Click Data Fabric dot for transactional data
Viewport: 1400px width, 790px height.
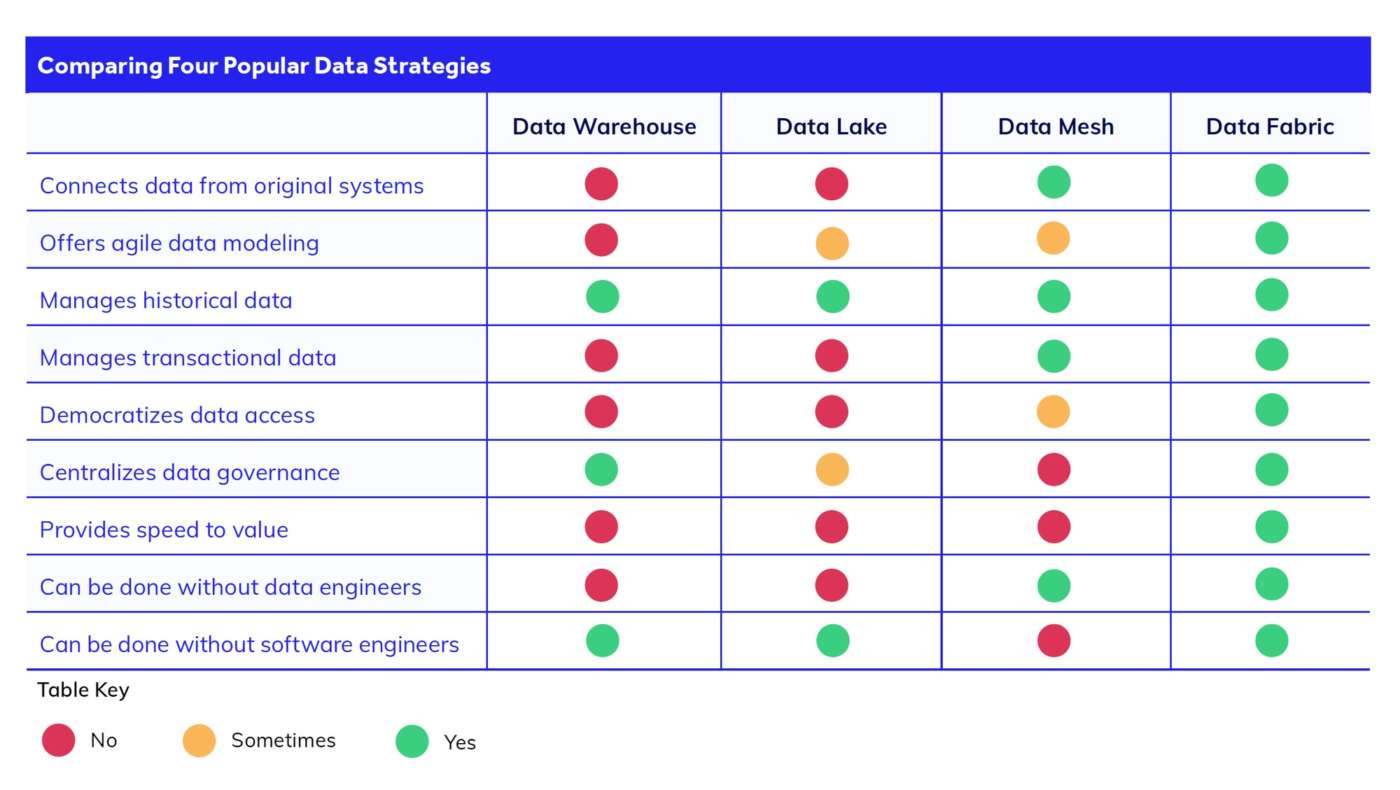1272,354
